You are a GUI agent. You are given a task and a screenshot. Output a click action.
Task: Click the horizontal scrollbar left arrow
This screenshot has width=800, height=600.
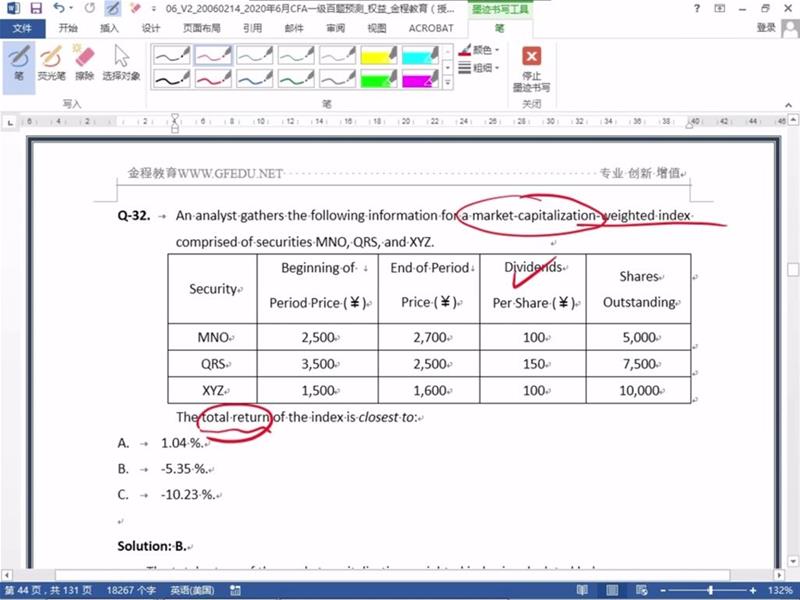click(x=6, y=574)
